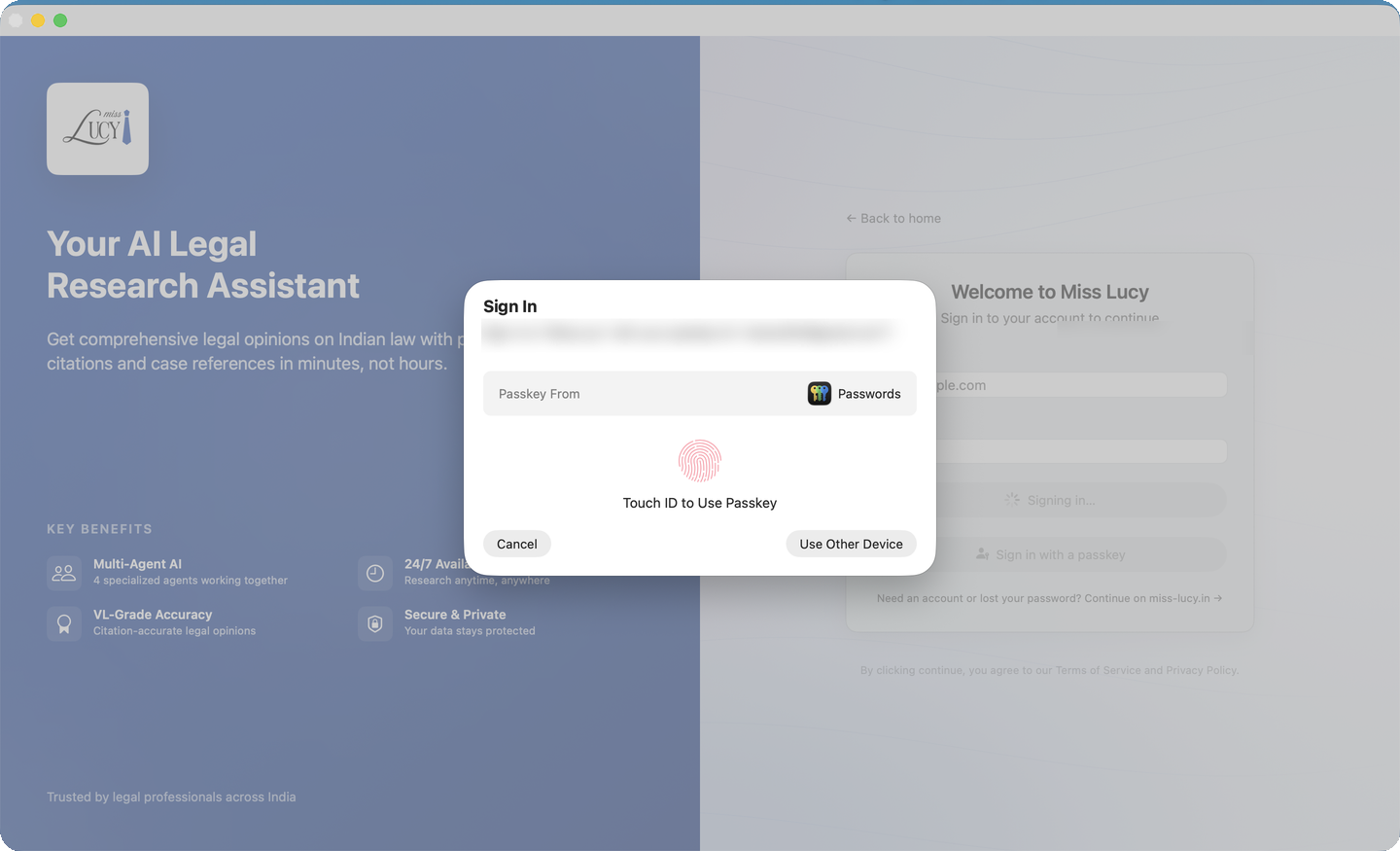Screen dimensions: 1400x851
Task: Click the 'Sign In' dialog title
Action: point(509,306)
